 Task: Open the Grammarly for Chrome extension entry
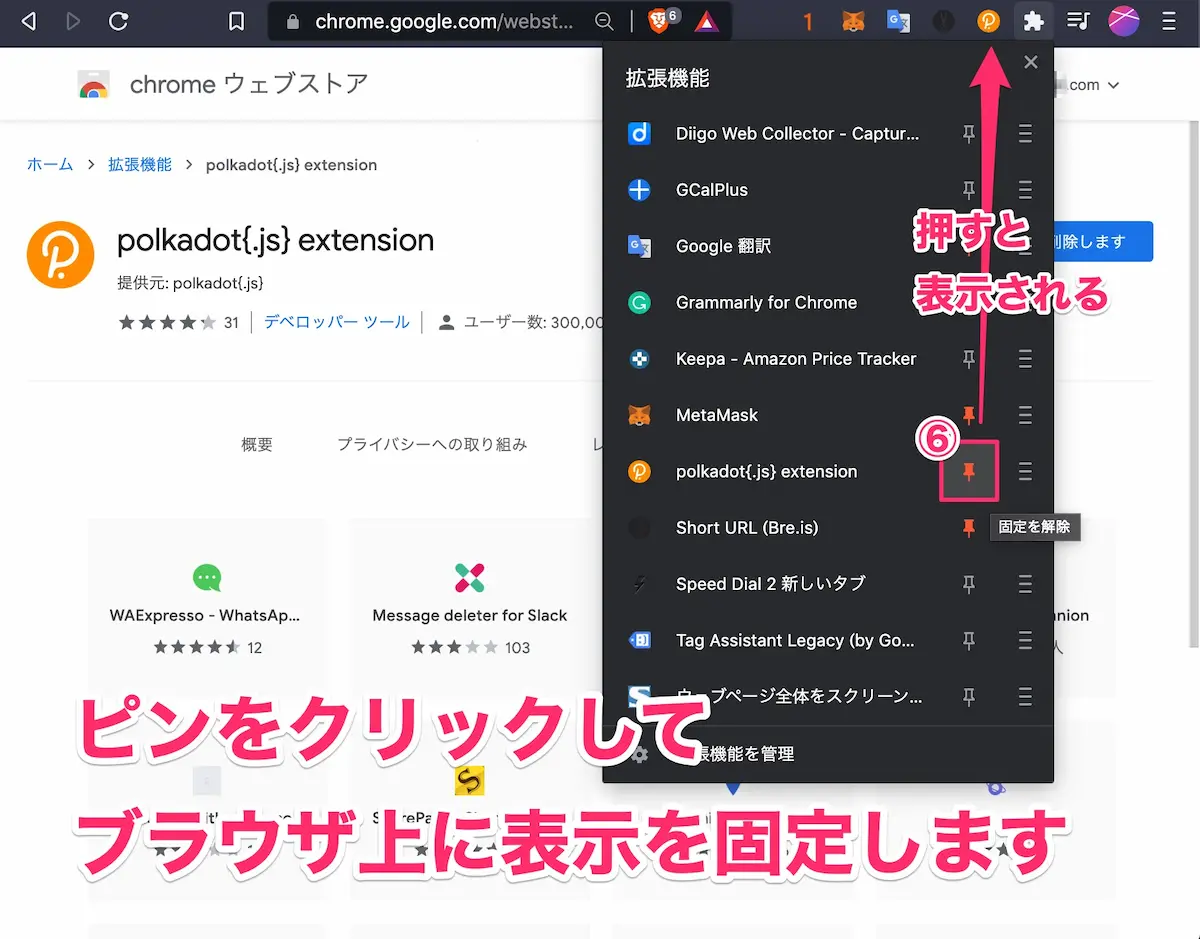coord(766,302)
